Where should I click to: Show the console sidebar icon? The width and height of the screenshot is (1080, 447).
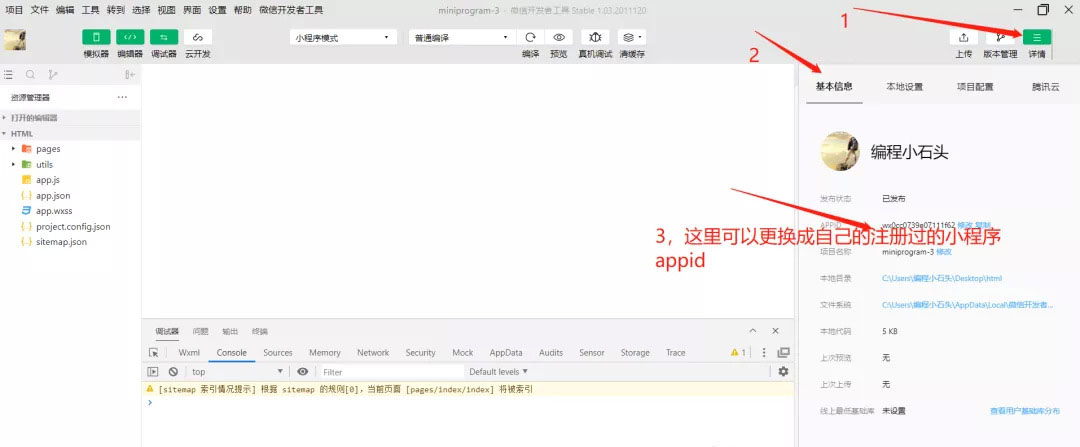pyautogui.click(x=154, y=371)
